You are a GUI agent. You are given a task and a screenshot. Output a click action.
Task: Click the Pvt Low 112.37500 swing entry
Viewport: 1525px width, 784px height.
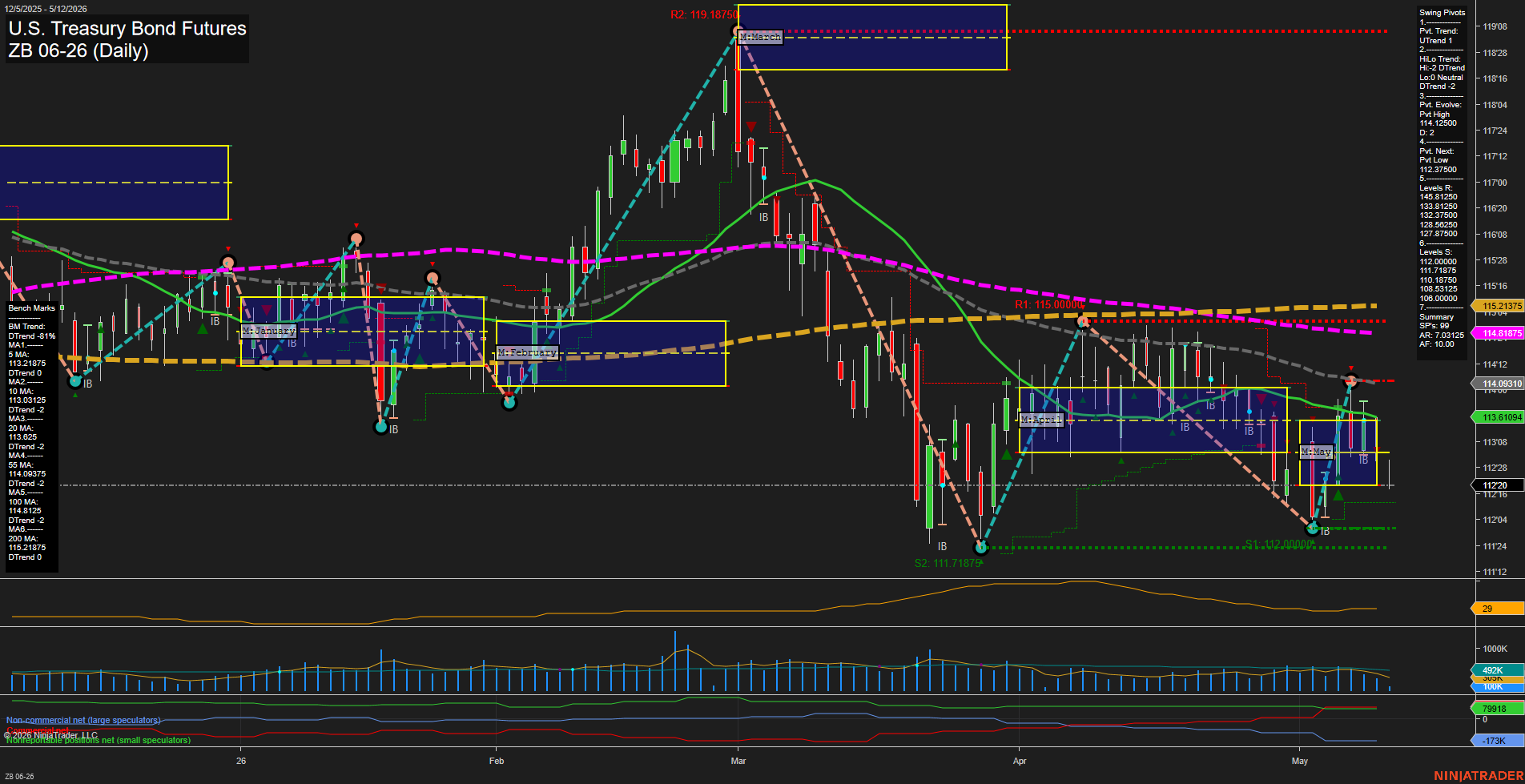[1438, 165]
